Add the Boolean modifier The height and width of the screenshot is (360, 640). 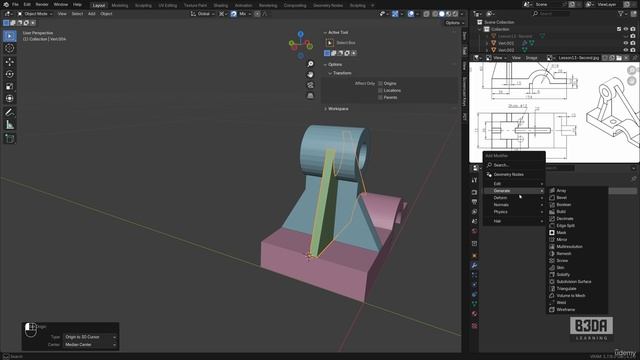point(577,204)
